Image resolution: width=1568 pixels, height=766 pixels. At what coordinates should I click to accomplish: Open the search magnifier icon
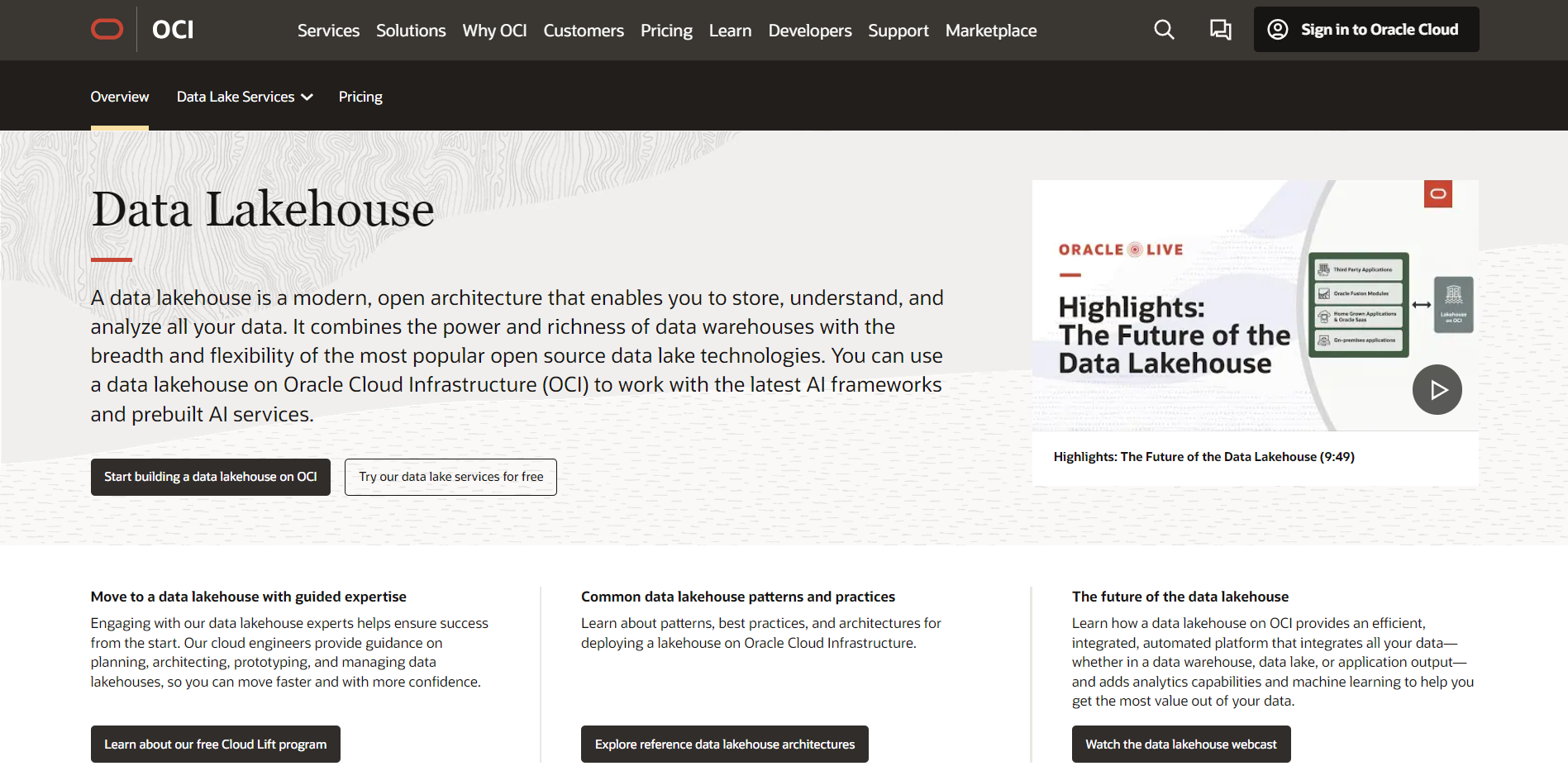tap(1164, 30)
